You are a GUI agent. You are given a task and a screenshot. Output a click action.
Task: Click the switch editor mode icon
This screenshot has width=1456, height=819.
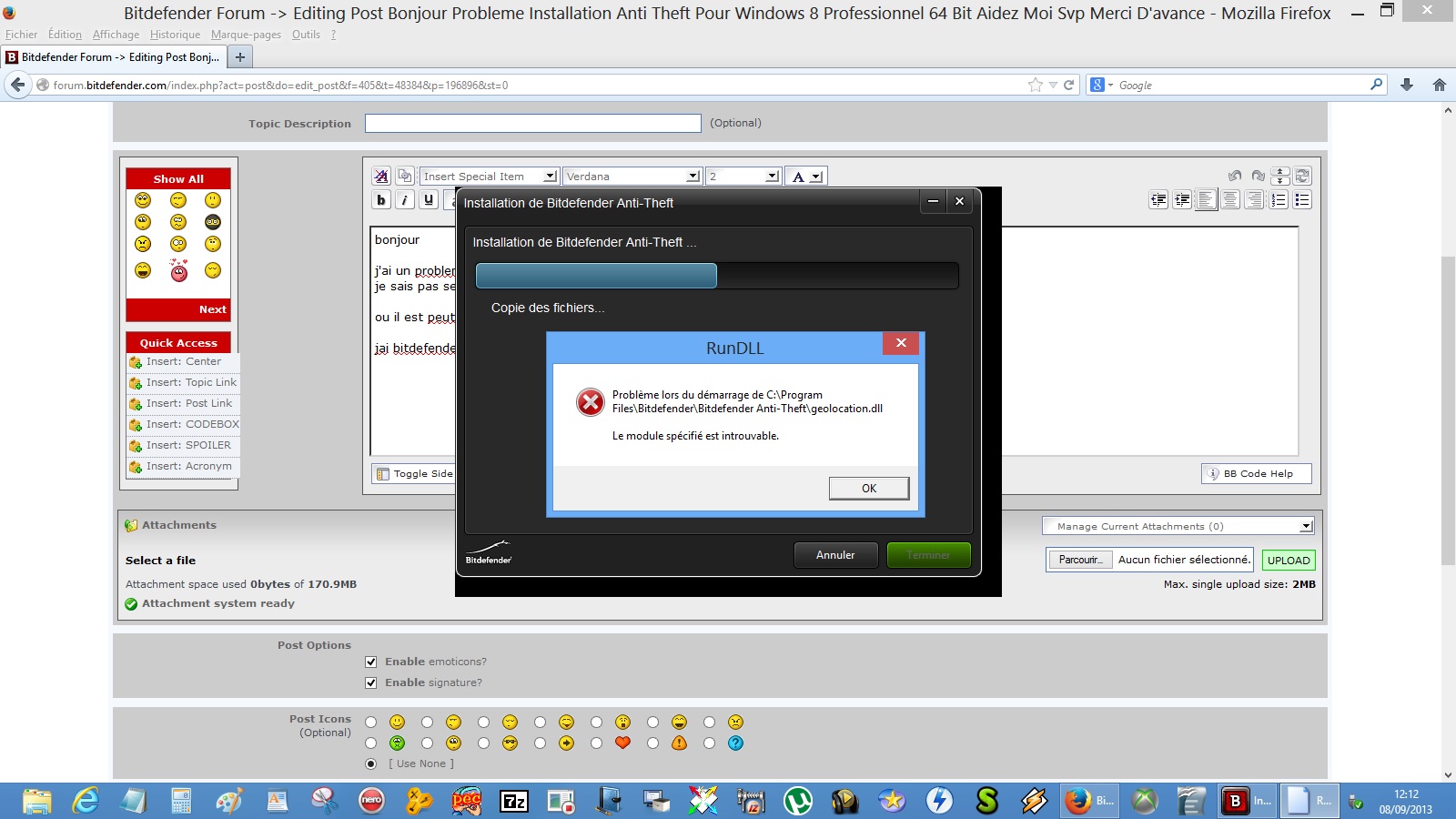pos(1302,176)
